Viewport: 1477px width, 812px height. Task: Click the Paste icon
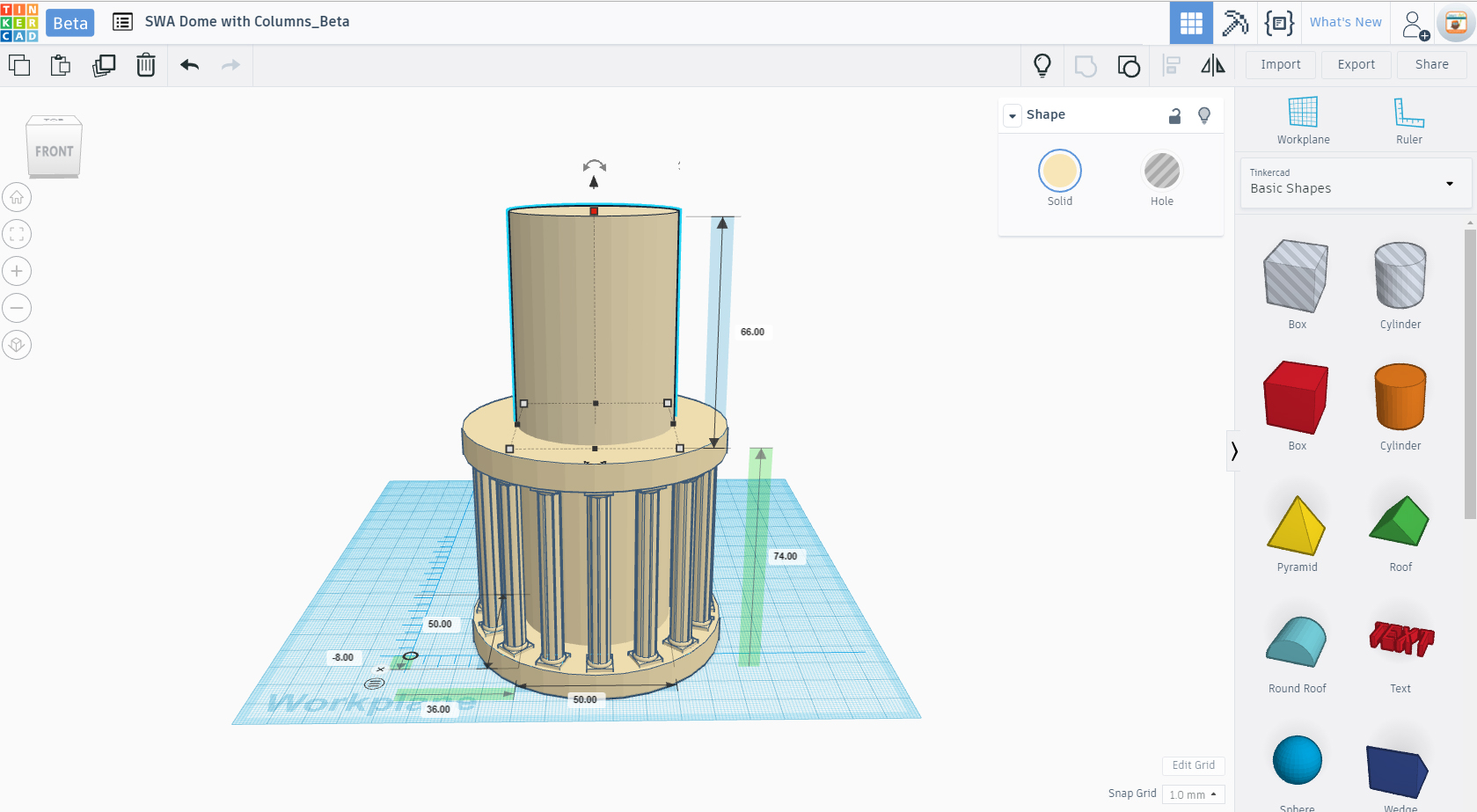pyautogui.click(x=61, y=65)
